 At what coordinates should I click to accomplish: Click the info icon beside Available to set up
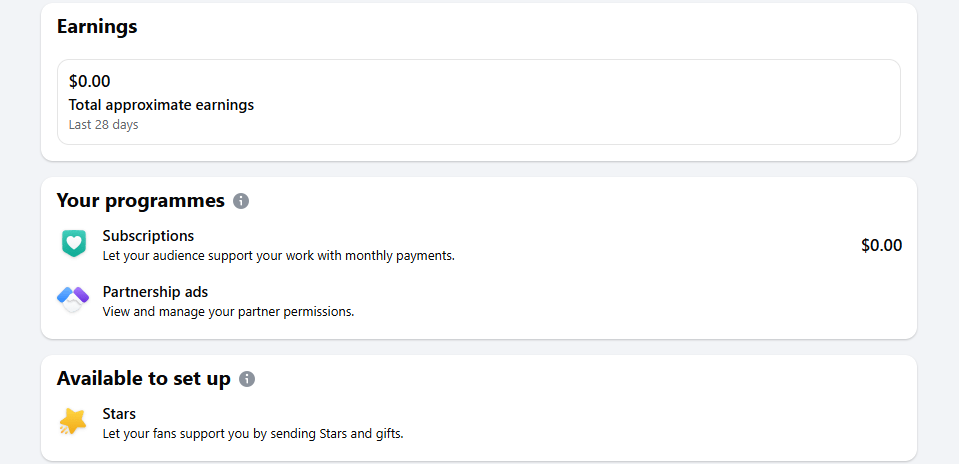pyautogui.click(x=247, y=379)
